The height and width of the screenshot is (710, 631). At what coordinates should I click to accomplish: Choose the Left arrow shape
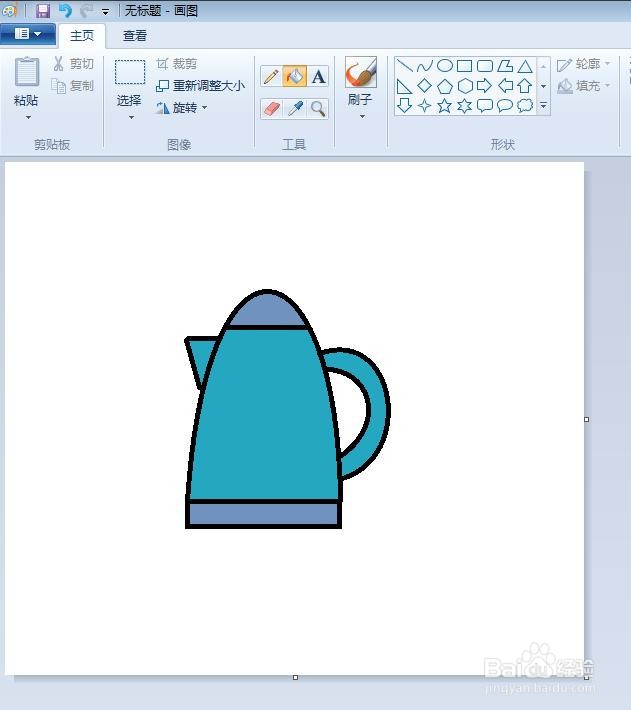[505, 86]
